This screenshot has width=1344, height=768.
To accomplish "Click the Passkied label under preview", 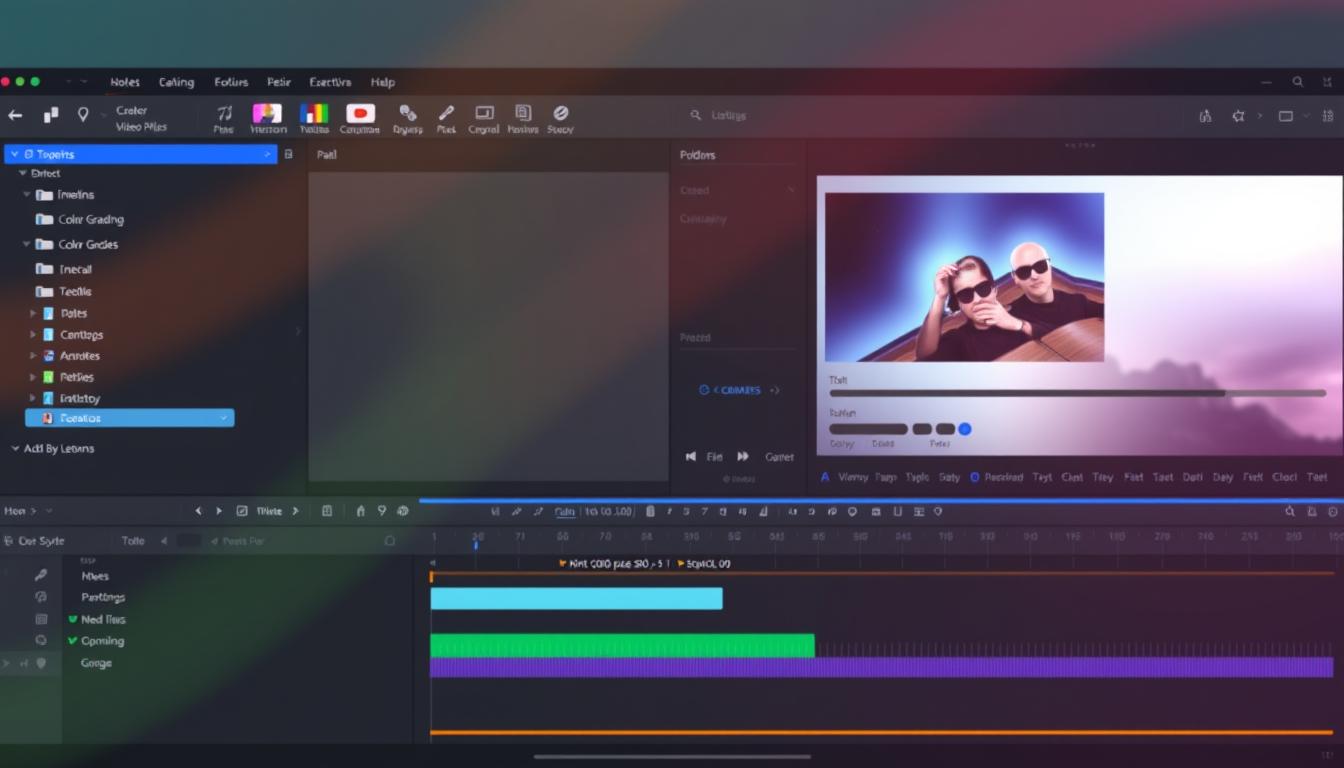I will pos(1003,477).
